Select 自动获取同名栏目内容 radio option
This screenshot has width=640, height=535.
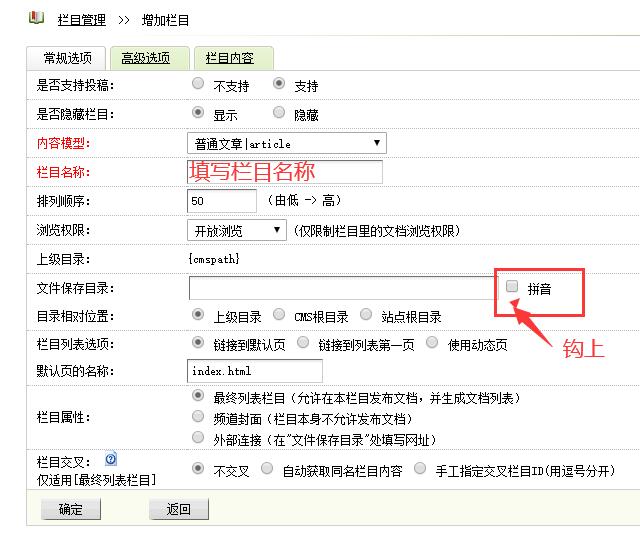267,468
